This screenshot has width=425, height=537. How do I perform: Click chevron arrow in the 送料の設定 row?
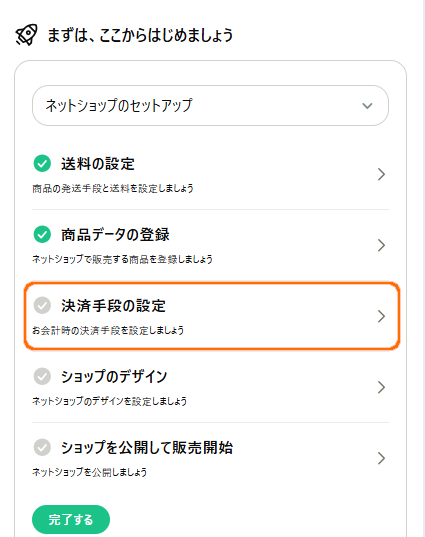click(x=381, y=174)
